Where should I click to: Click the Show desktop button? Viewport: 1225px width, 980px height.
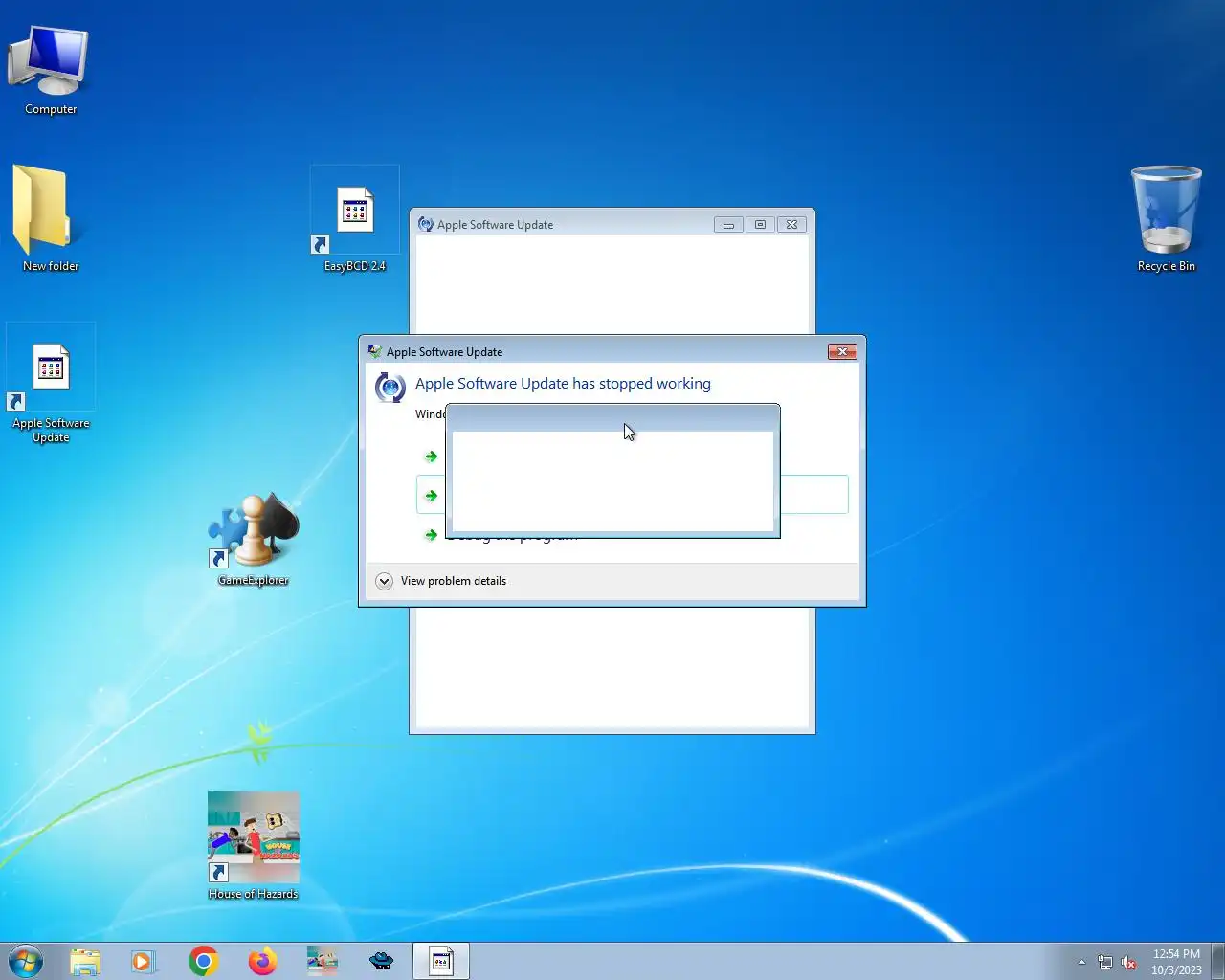[x=1217, y=961]
